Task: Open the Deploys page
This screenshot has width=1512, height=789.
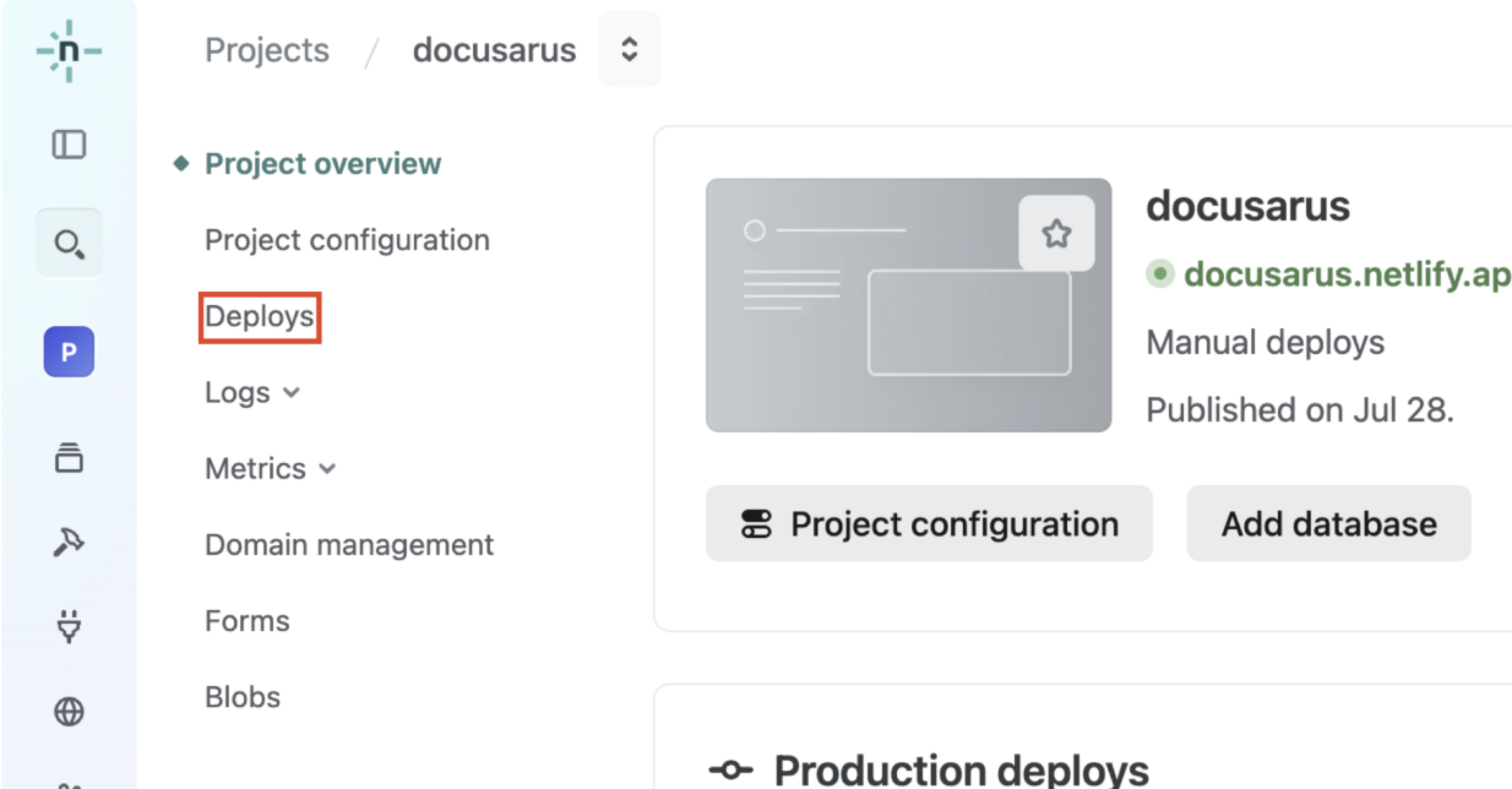Action: click(259, 317)
